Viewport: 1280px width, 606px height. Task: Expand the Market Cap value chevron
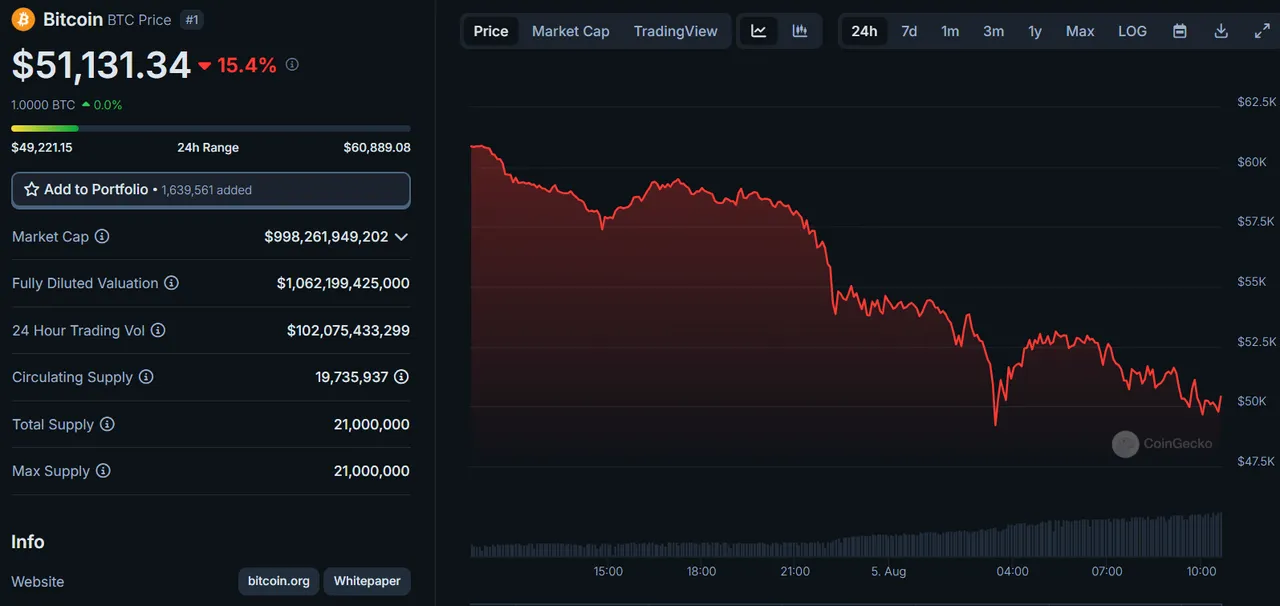(x=402, y=237)
